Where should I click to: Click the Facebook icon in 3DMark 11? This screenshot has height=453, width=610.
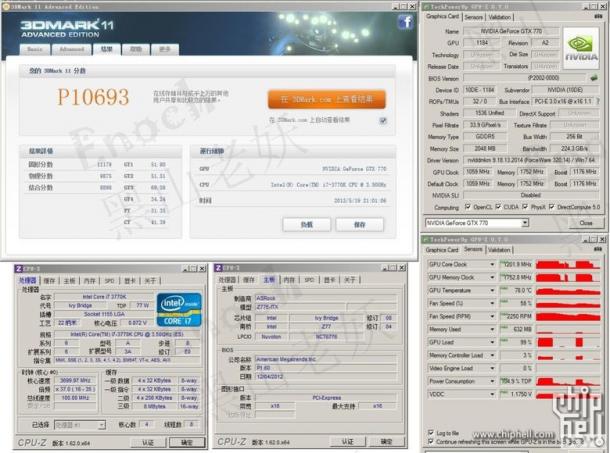point(405,22)
